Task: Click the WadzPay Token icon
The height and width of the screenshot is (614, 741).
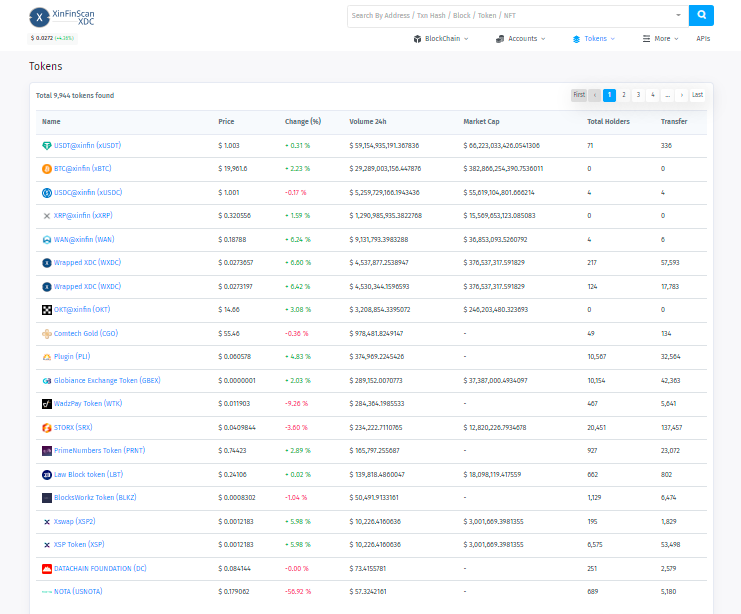Action: (46, 404)
